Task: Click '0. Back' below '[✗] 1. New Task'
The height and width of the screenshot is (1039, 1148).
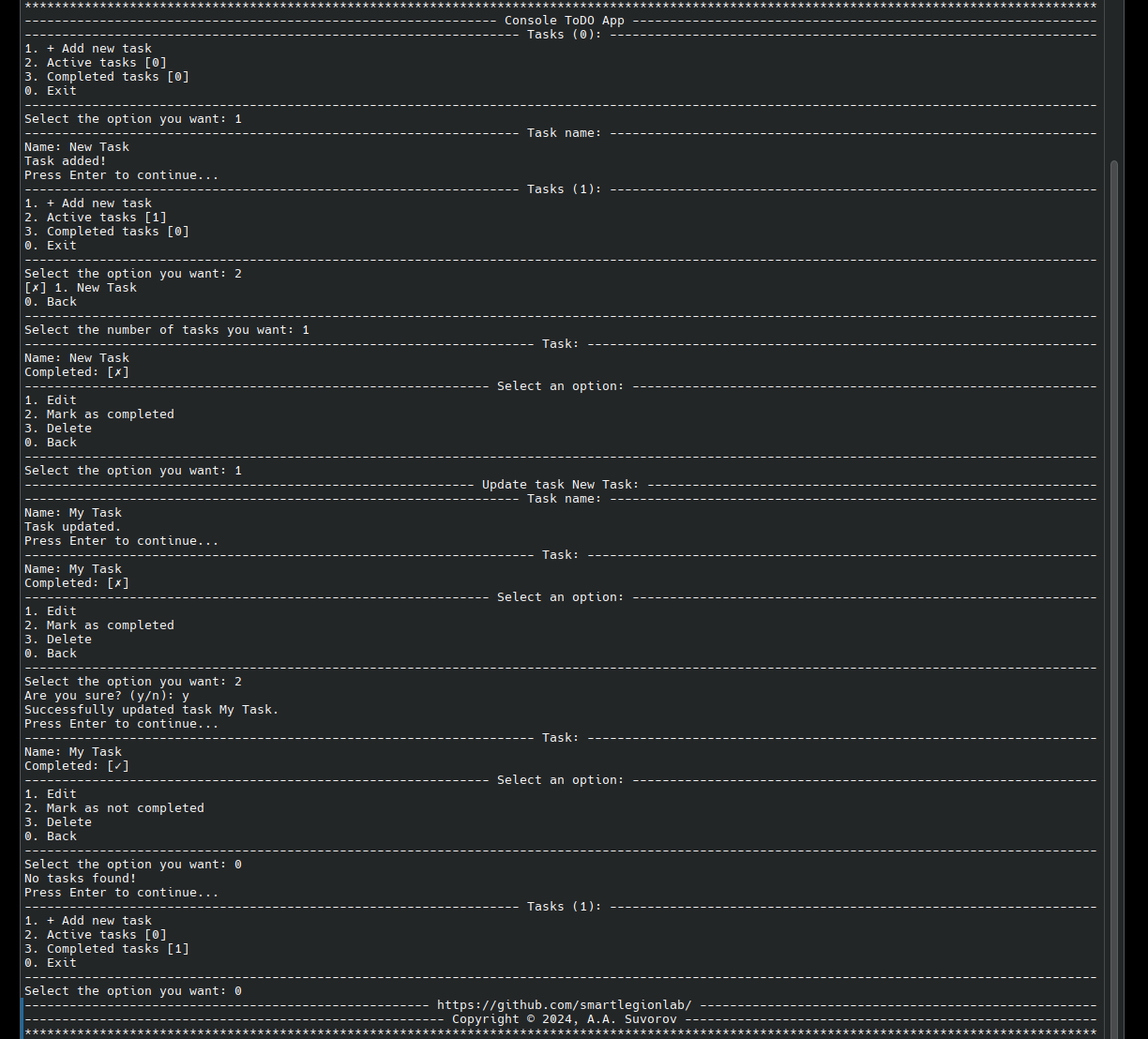Action: point(51,302)
